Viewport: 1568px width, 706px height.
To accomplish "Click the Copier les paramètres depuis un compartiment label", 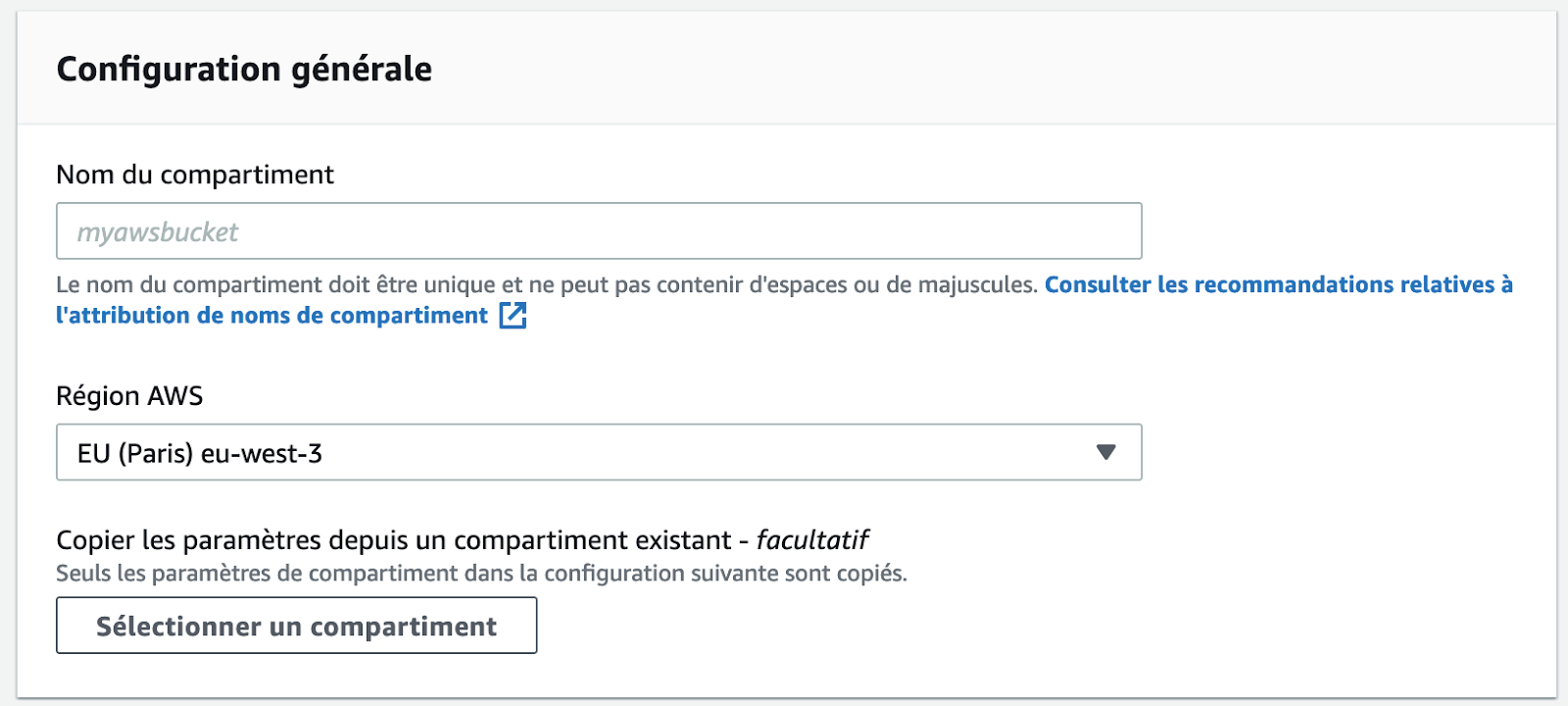I will coord(393,540).
